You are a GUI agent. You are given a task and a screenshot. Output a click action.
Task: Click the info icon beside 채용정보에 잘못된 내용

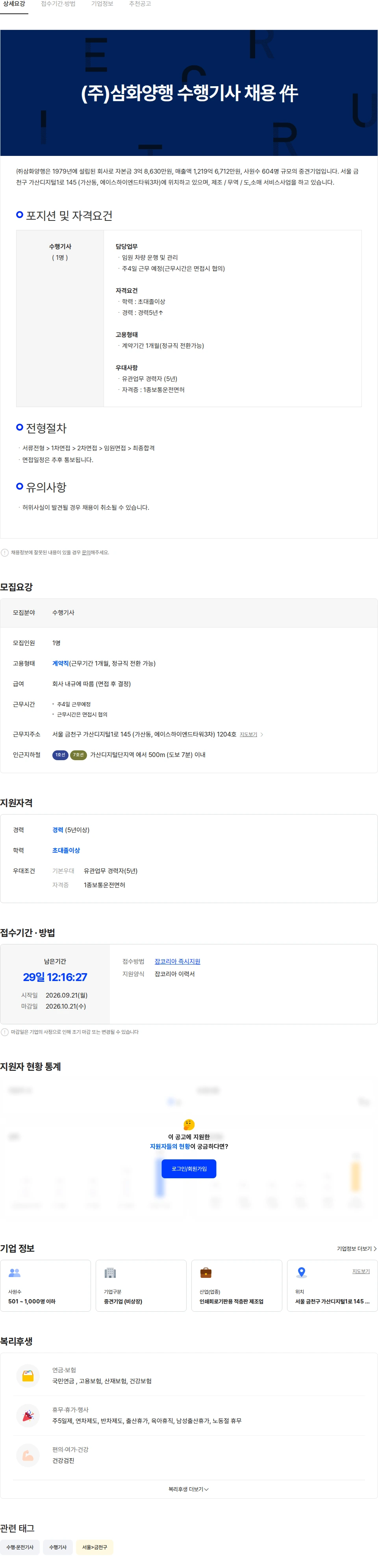[5, 553]
